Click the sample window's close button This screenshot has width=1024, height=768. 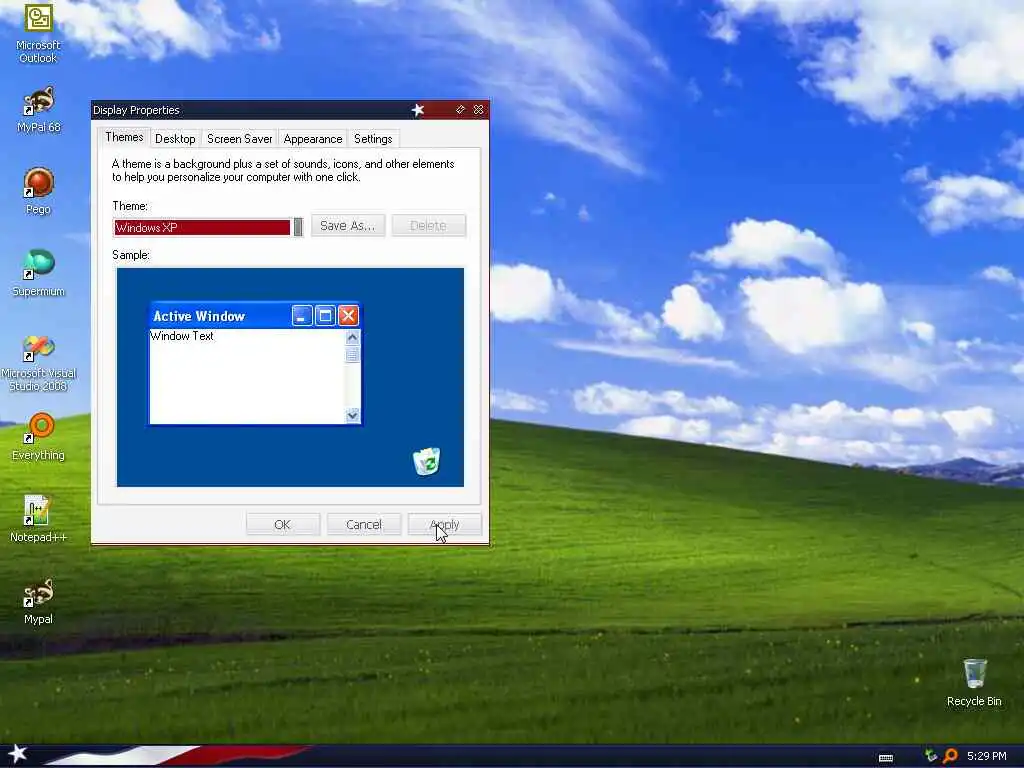(x=348, y=316)
